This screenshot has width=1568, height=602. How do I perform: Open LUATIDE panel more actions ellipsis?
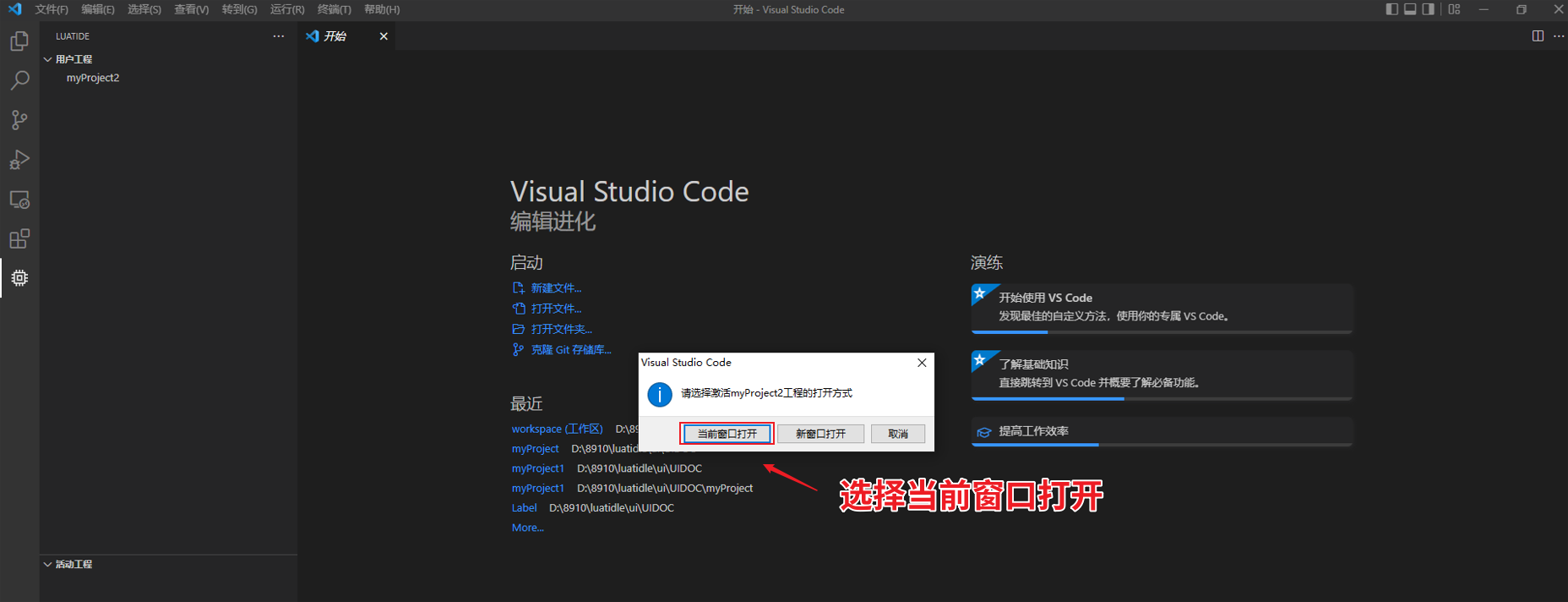coord(278,36)
